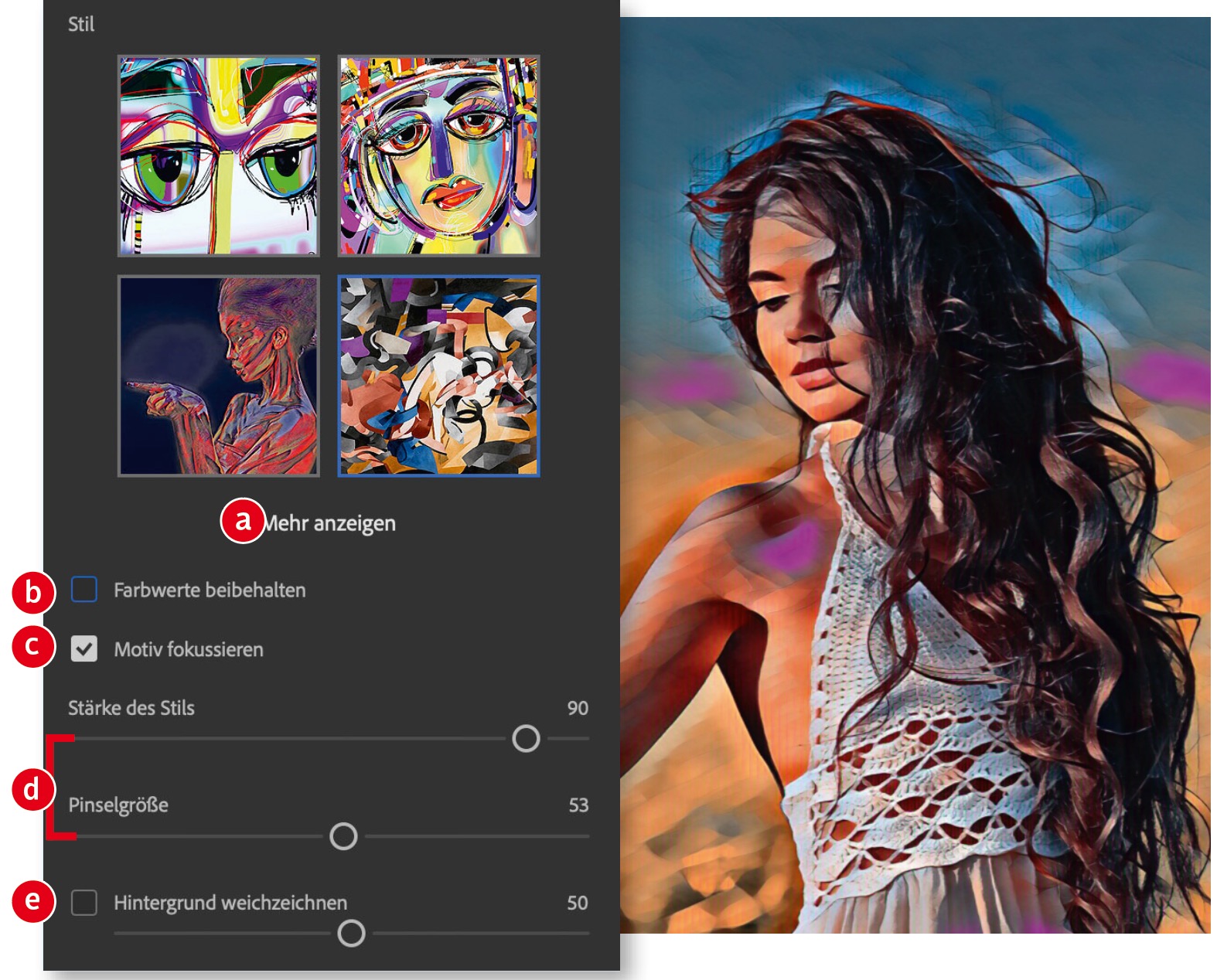1217x980 pixels.
Task: Click the Pinselgröße value 53
Action: pos(578,805)
